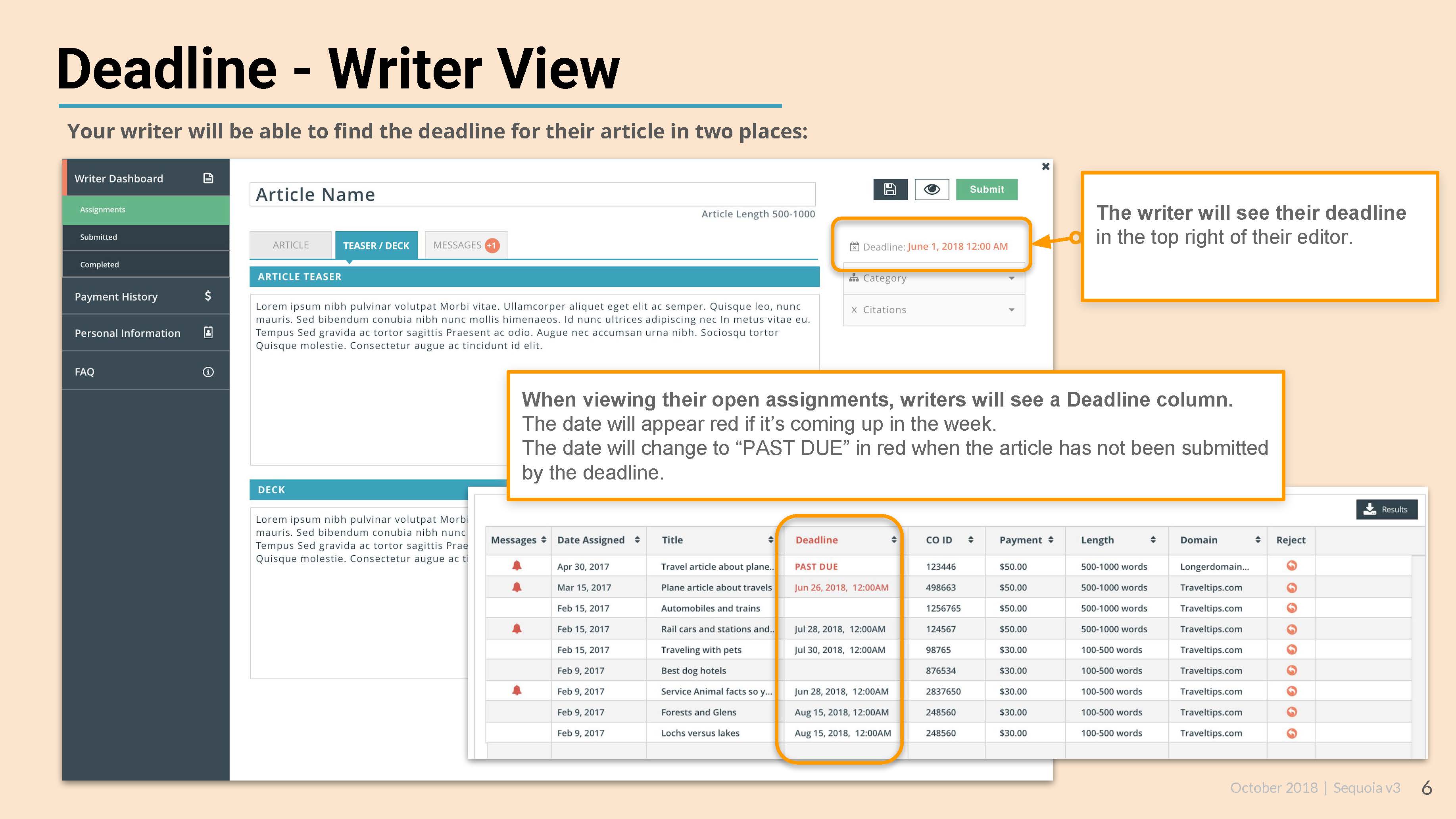Image resolution: width=1456 pixels, height=819 pixels.
Task: Close the editor with X icon
Action: click(1045, 166)
